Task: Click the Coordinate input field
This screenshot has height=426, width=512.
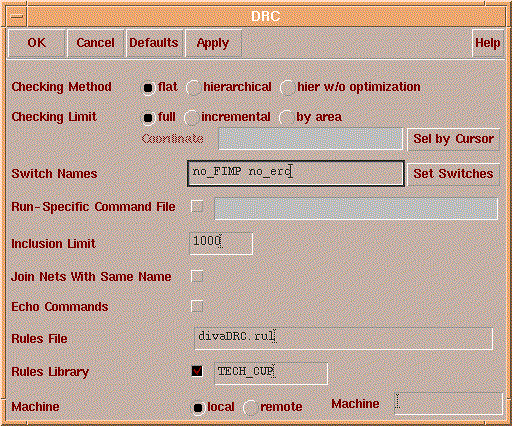Action: pos(310,139)
